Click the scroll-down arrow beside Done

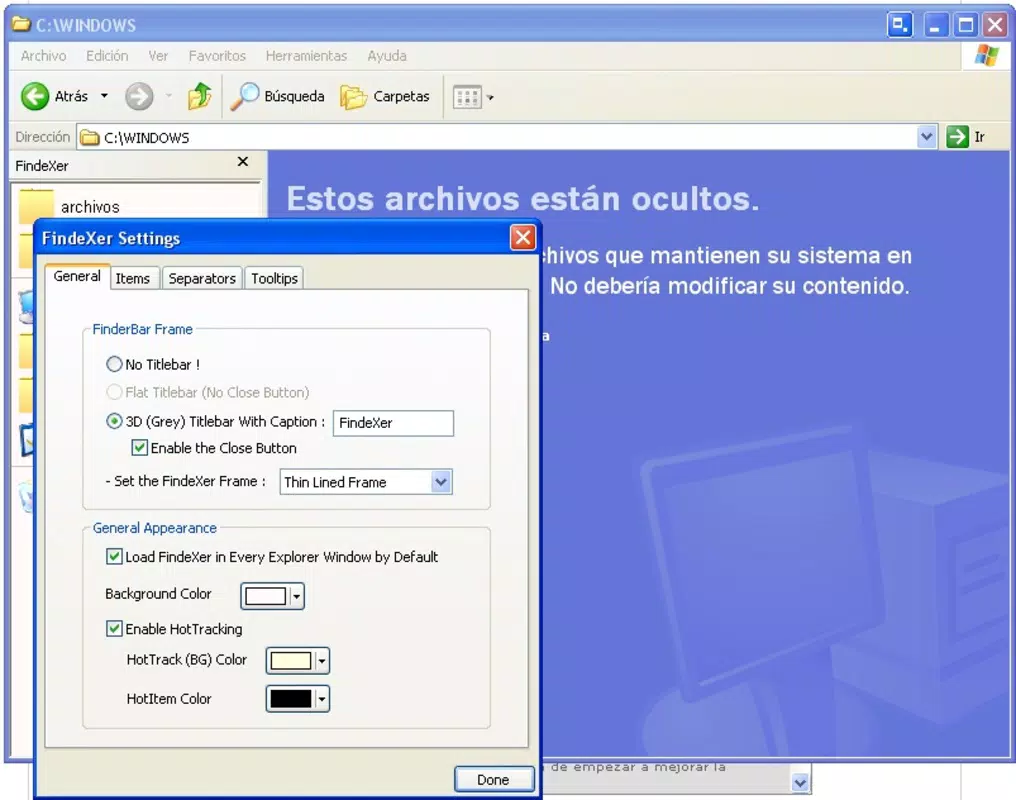800,783
